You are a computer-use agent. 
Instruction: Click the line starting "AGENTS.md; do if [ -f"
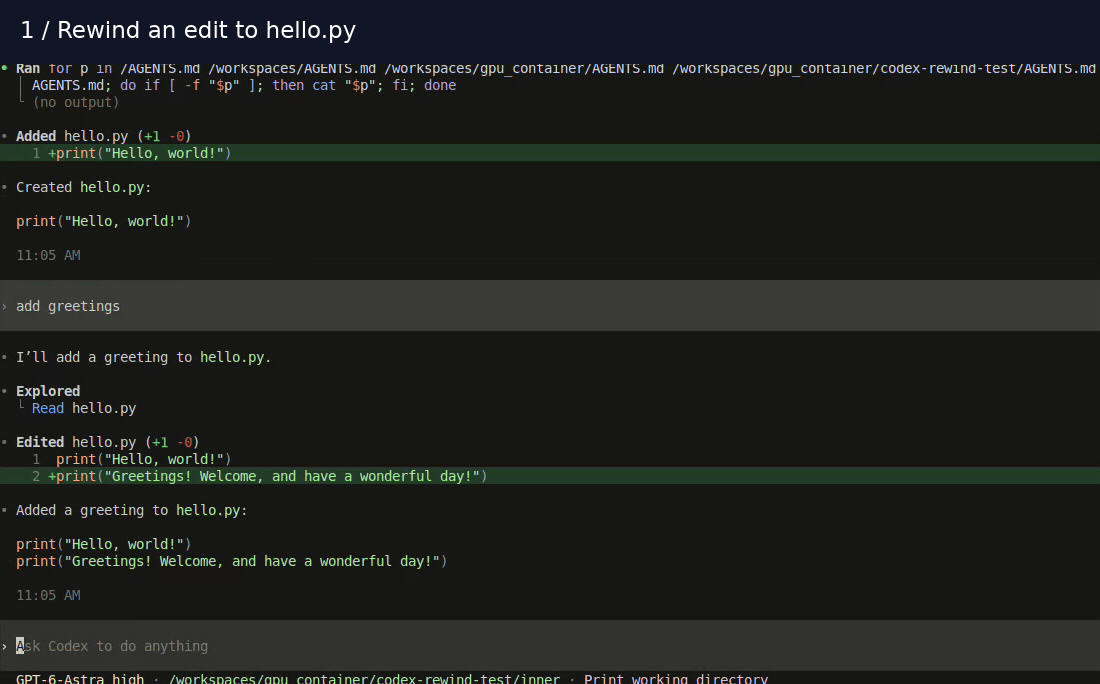244,86
